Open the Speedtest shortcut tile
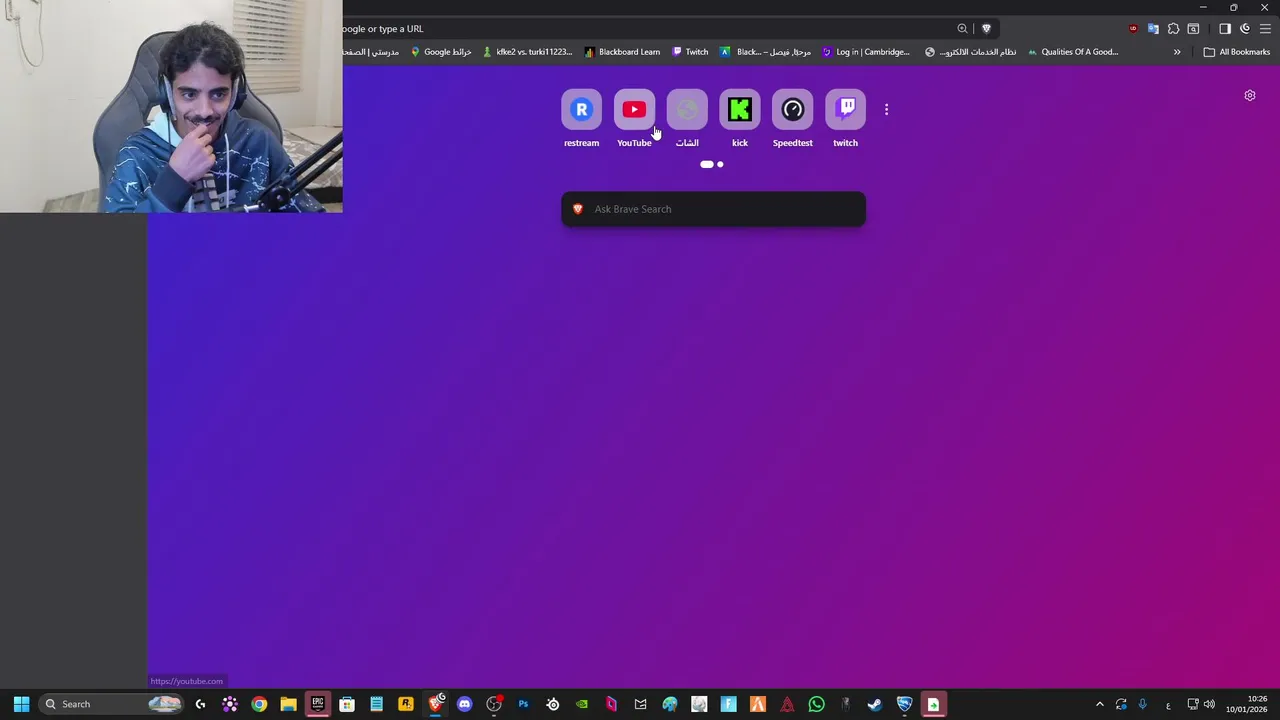 793,110
